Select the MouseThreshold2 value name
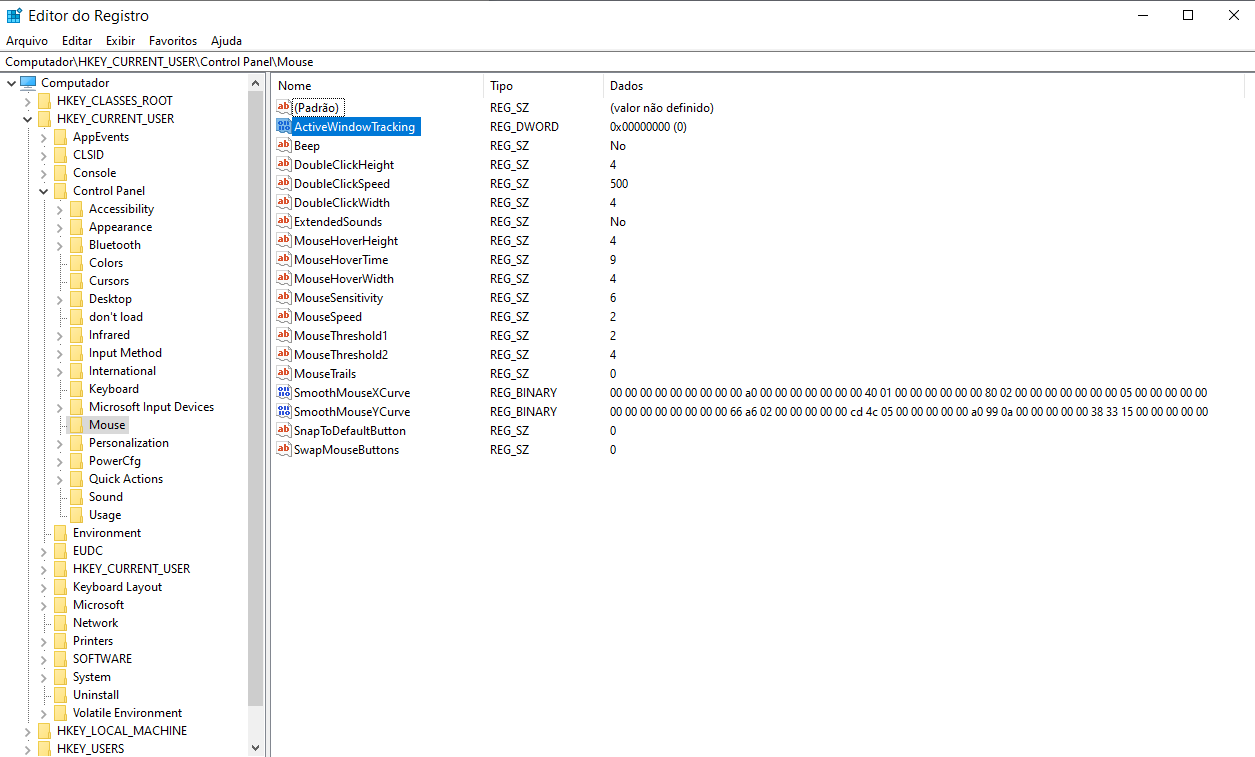 [x=341, y=355]
